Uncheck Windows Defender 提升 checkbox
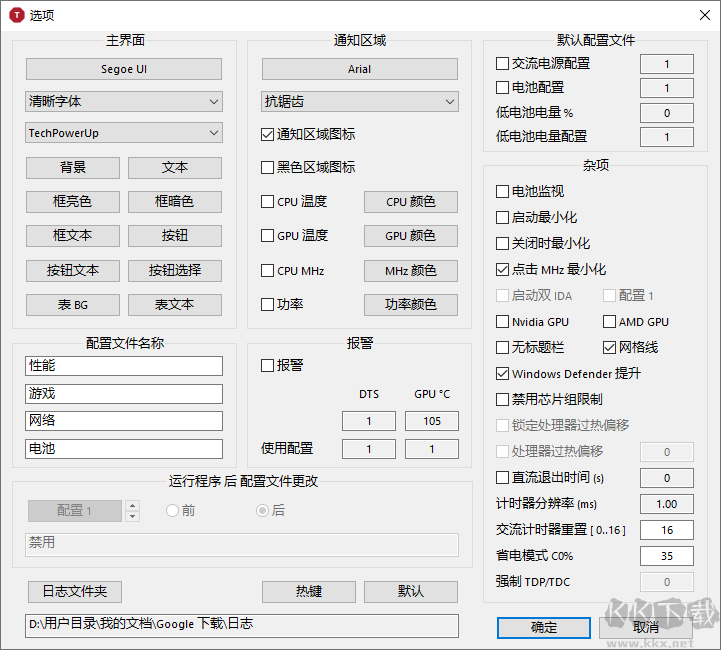The width and height of the screenshot is (721, 650). pos(502,374)
